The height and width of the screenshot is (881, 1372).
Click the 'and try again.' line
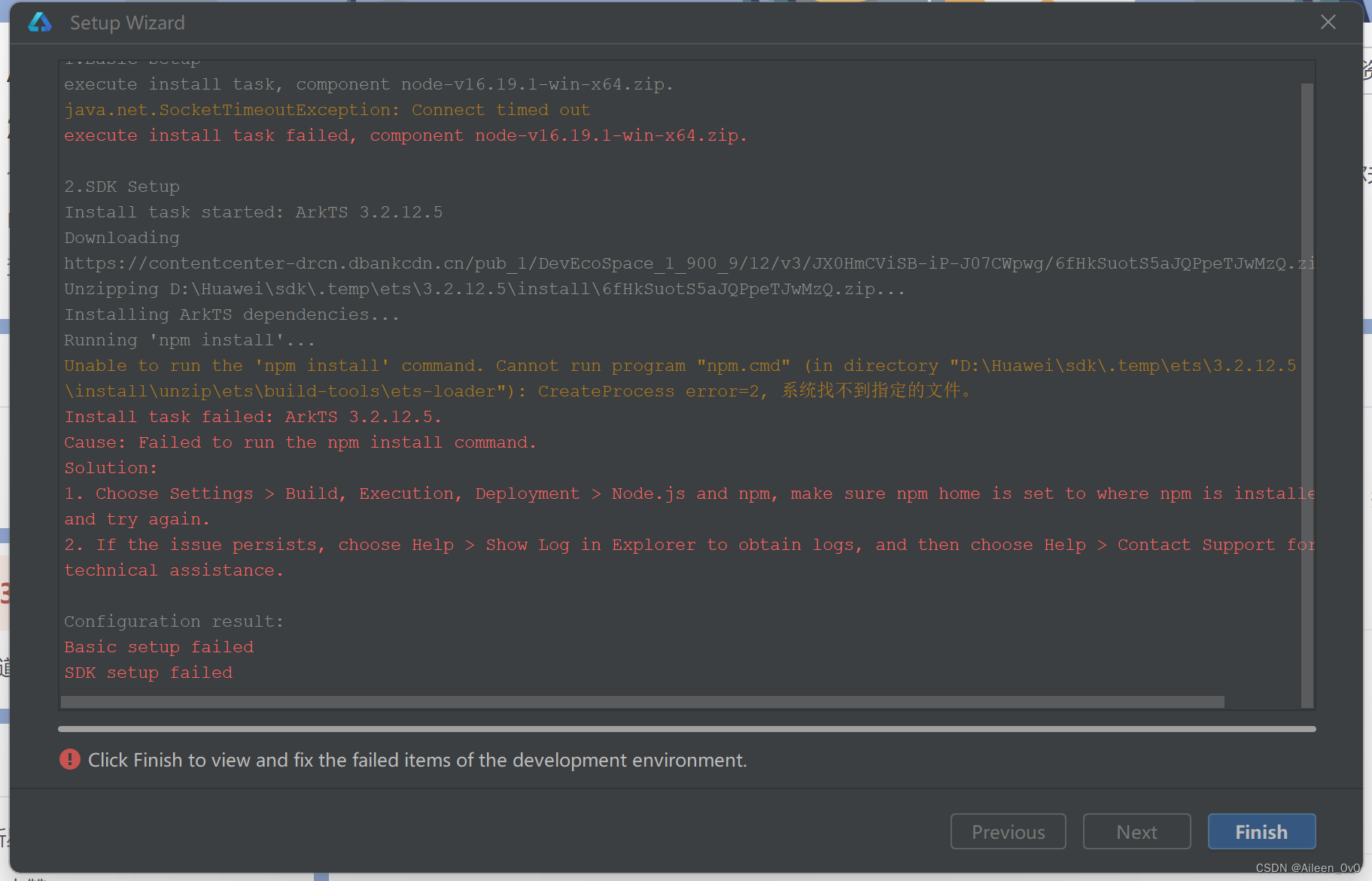click(137, 519)
